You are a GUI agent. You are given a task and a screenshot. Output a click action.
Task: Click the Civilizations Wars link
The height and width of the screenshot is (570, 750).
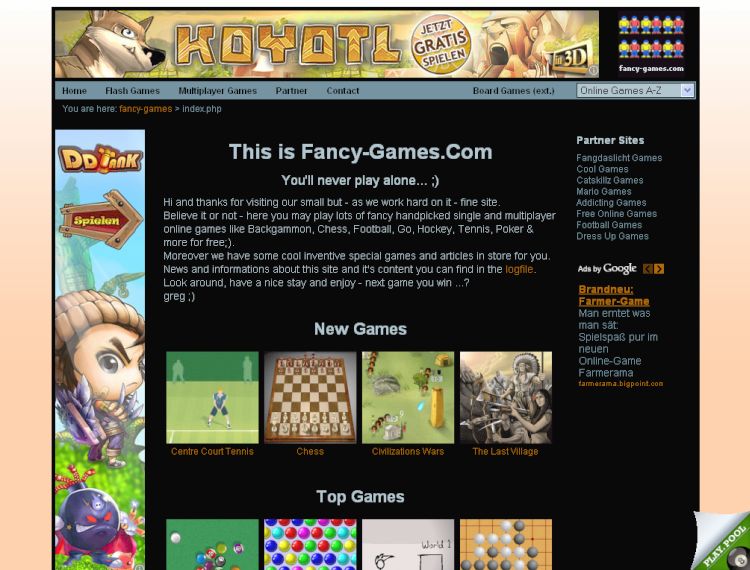(408, 451)
